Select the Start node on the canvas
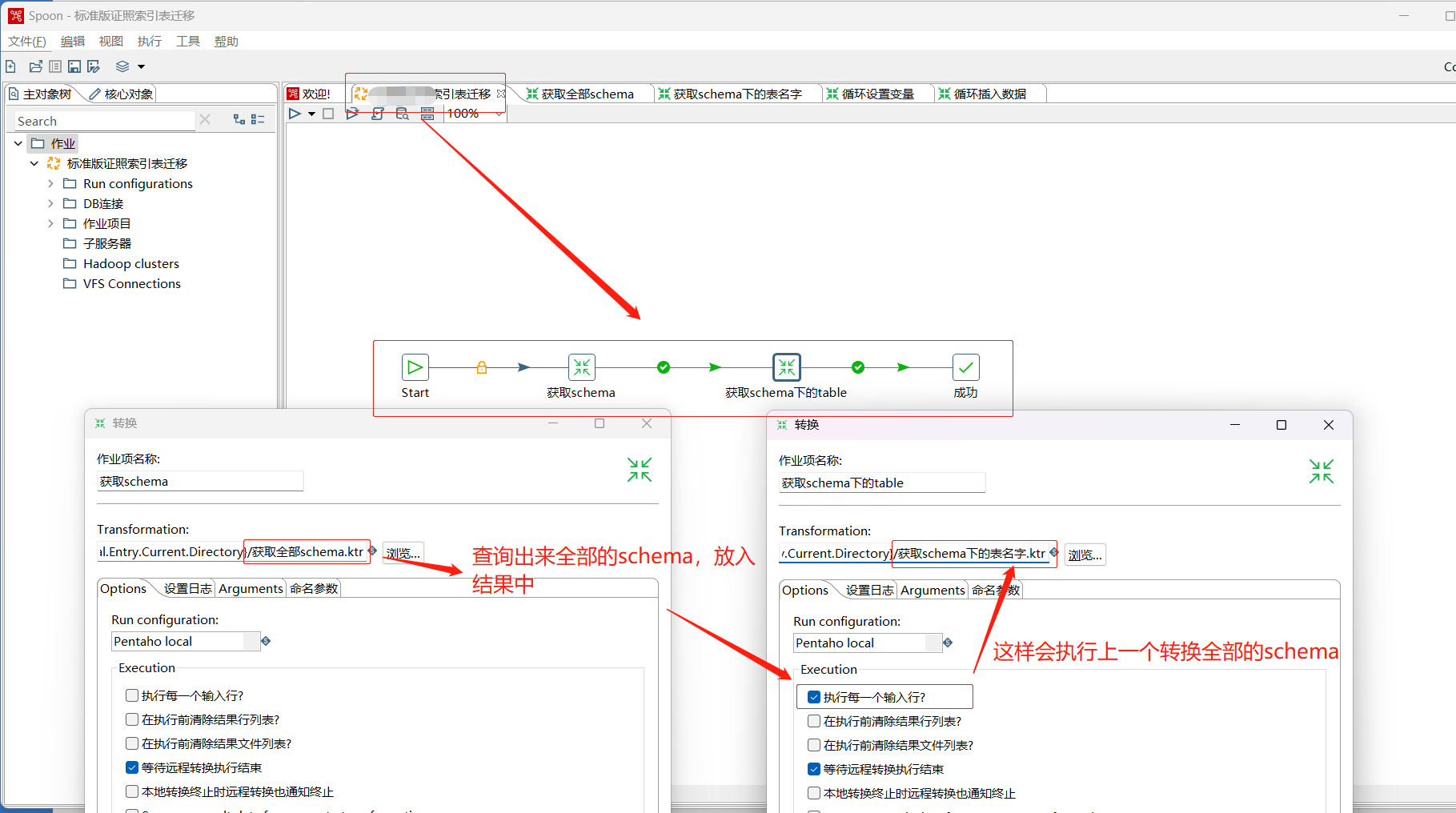This screenshot has height=813, width=1456. 415,367
